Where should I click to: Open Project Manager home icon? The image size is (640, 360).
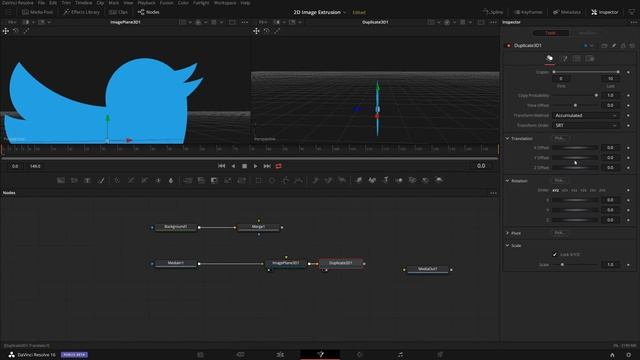point(612,355)
